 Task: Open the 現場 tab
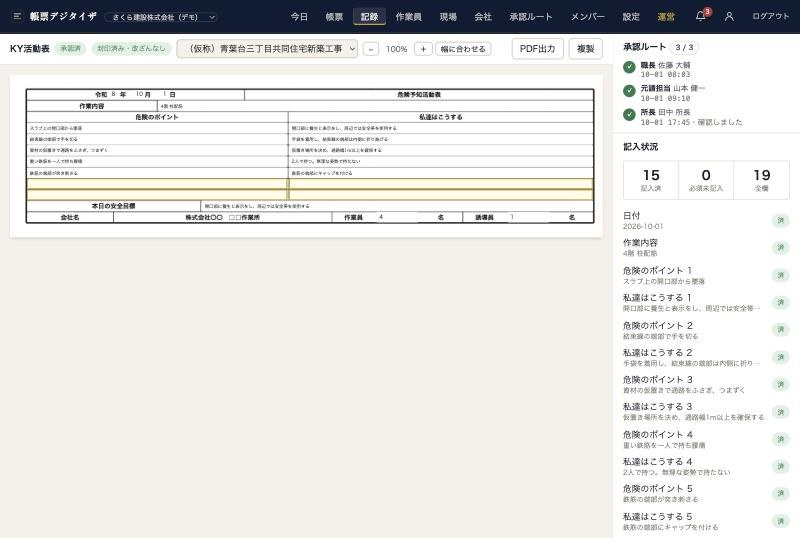pyautogui.click(x=448, y=16)
